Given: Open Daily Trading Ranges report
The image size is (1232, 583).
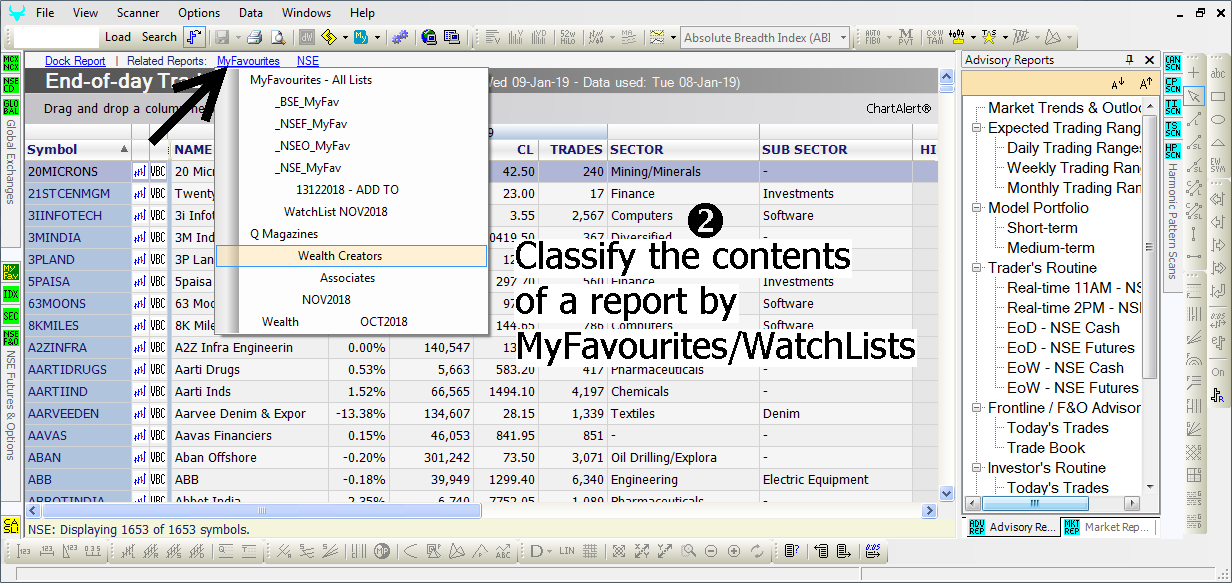Looking at the screenshot, I should pos(1074,148).
